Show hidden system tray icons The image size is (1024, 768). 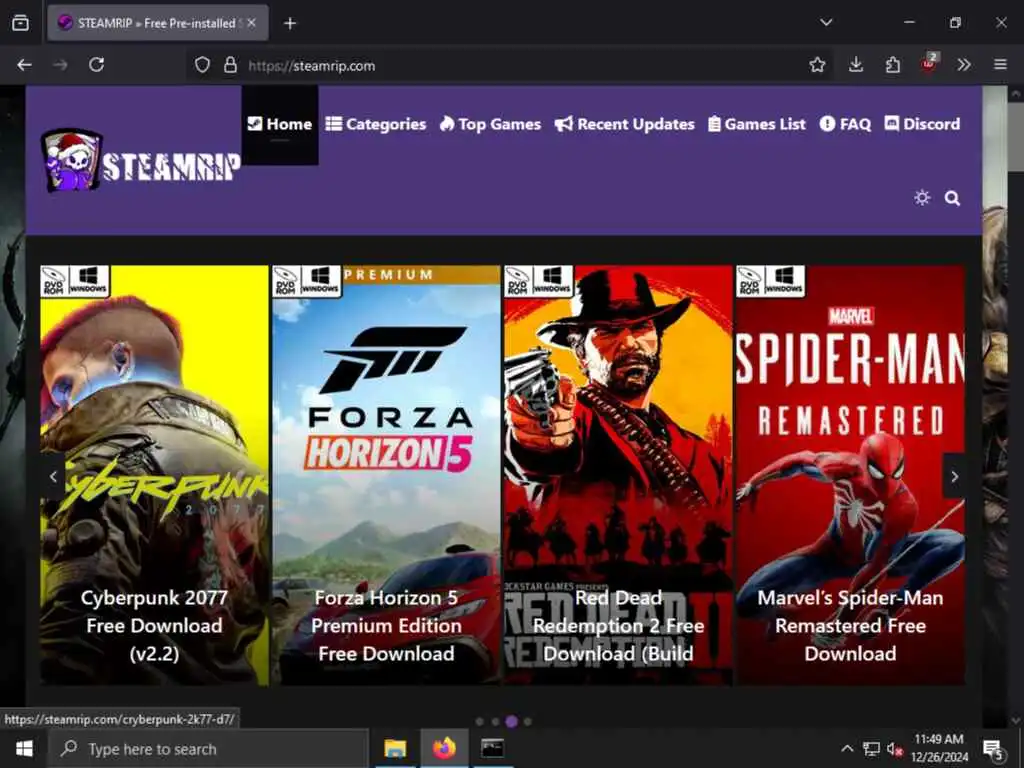(x=847, y=748)
